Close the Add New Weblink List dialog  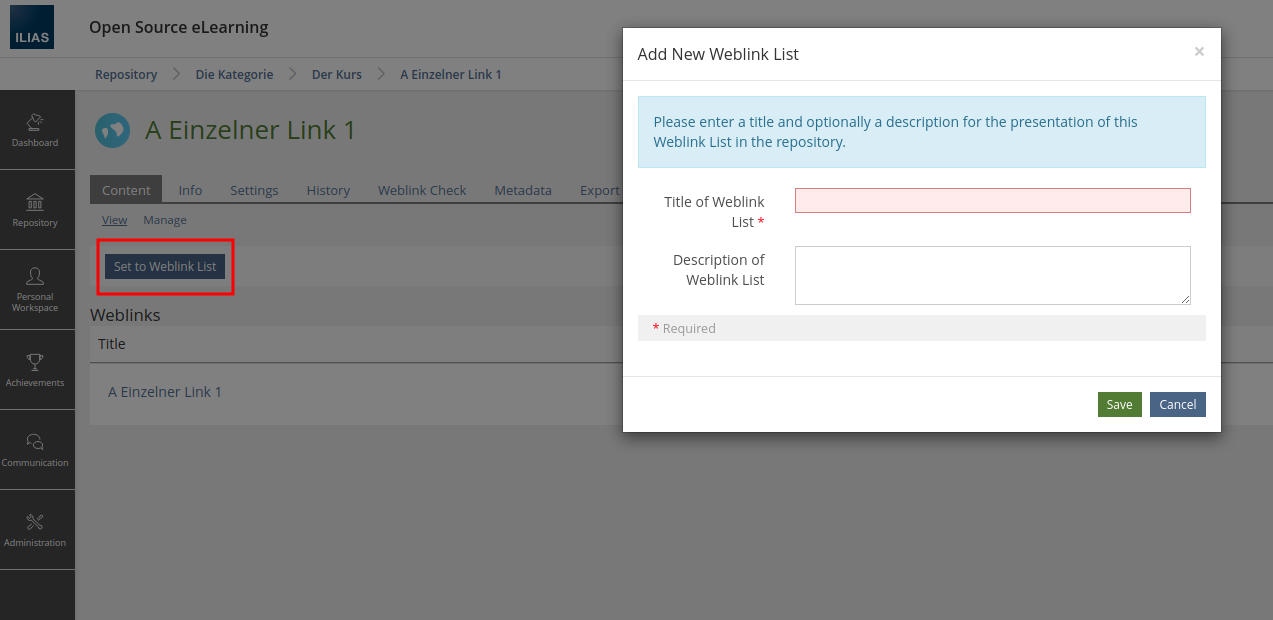[x=1199, y=52]
